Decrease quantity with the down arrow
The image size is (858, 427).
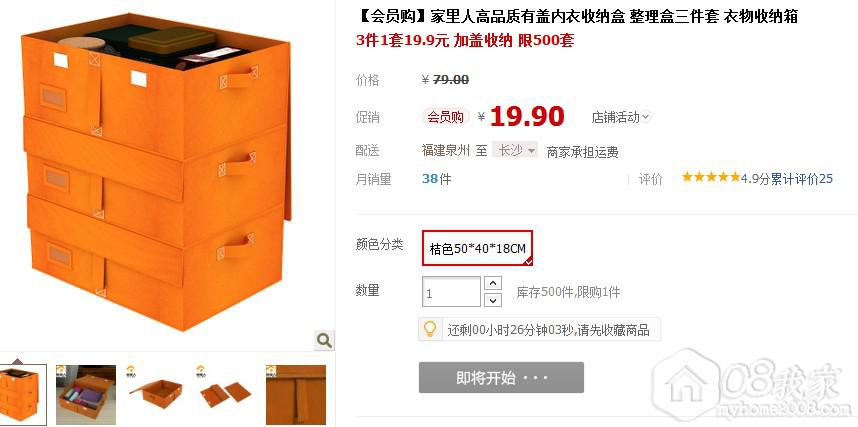click(494, 299)
